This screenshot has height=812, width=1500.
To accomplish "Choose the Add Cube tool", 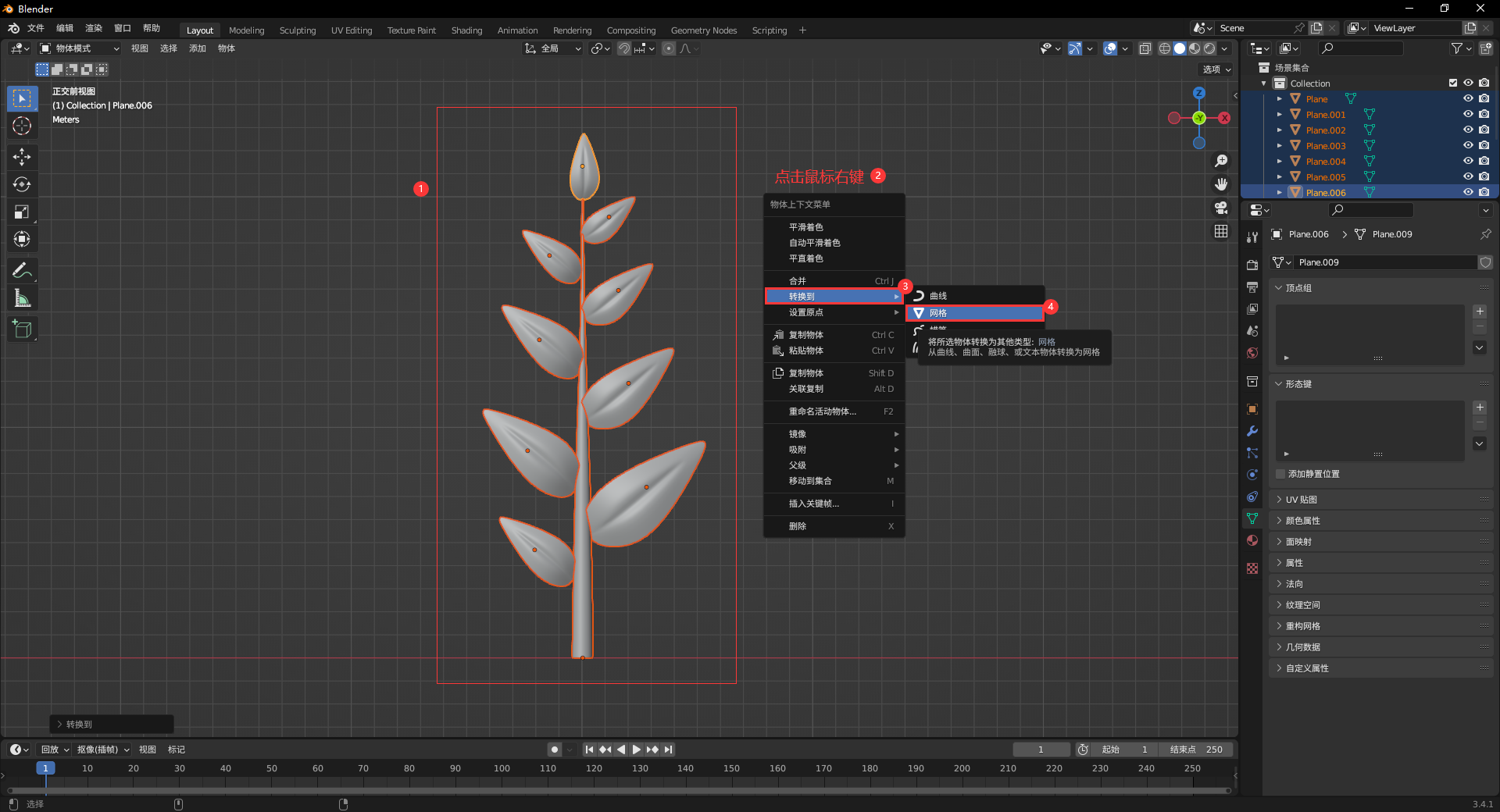I will pyautogui.click(x=22, y=329).
